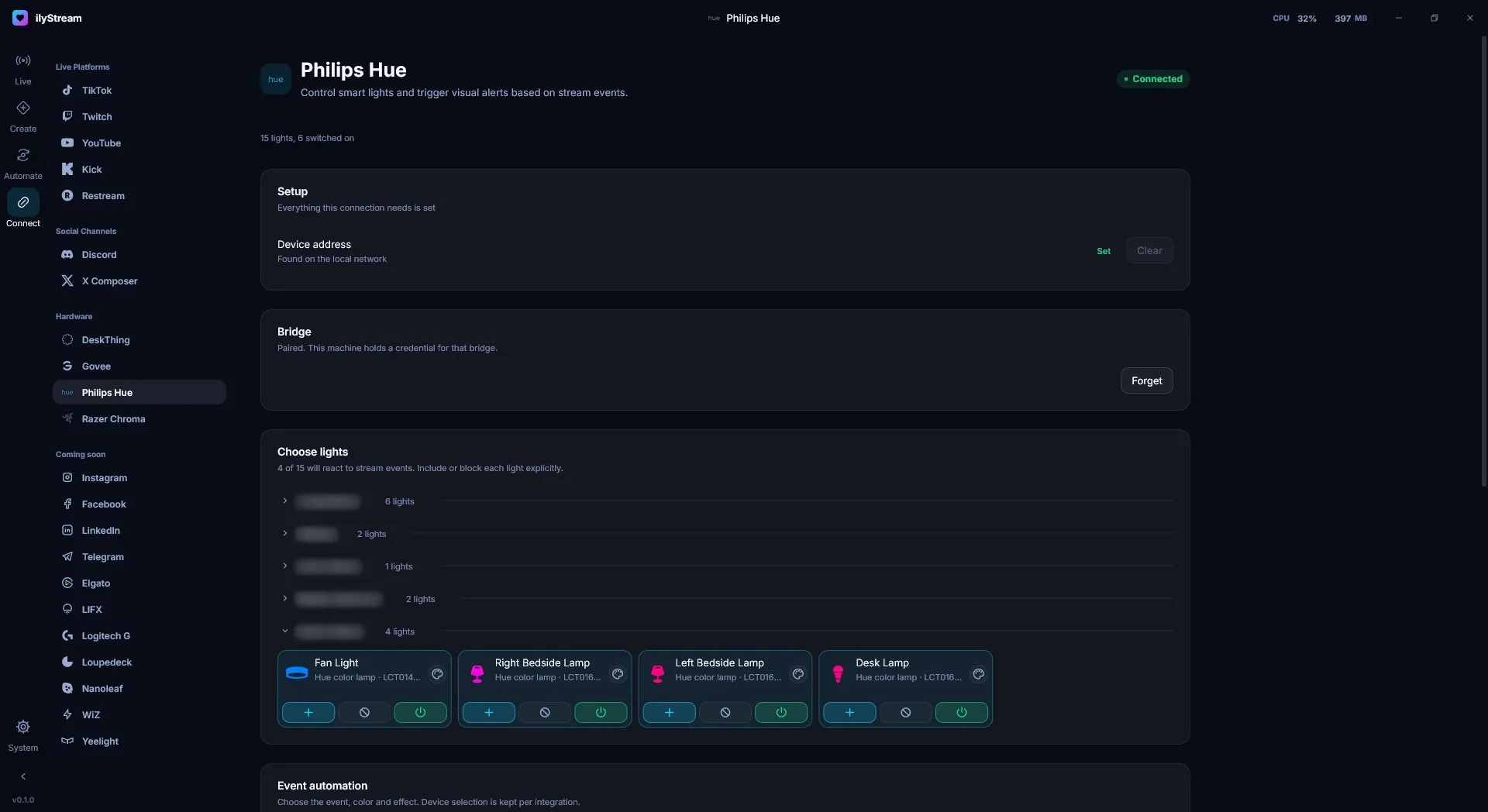Include Fan Light with plus button

click(308, 713)
